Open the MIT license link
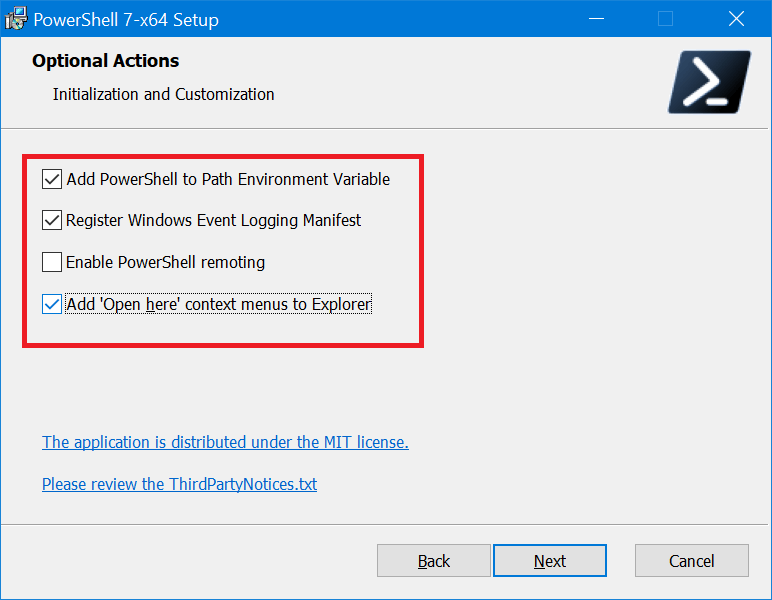 (x=225, y=442)
